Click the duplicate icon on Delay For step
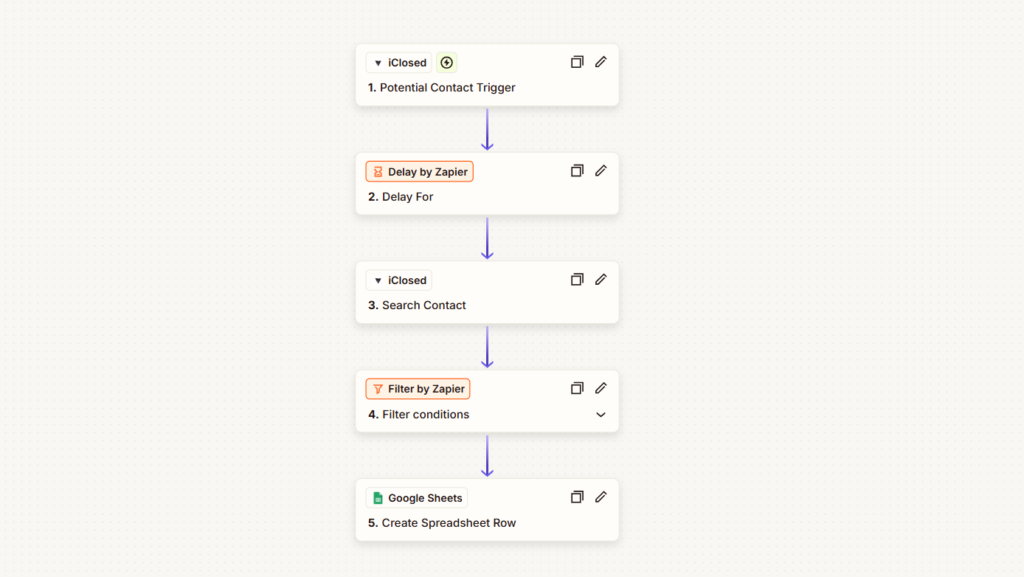Screen dimensions: 1024x577 point(577,171)
